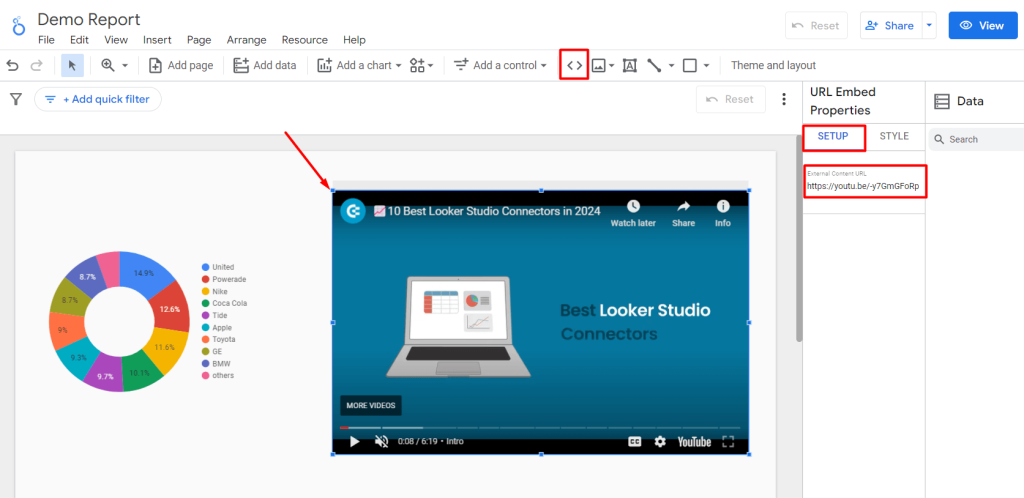Click the channel avatar in video

coord(353,211)
